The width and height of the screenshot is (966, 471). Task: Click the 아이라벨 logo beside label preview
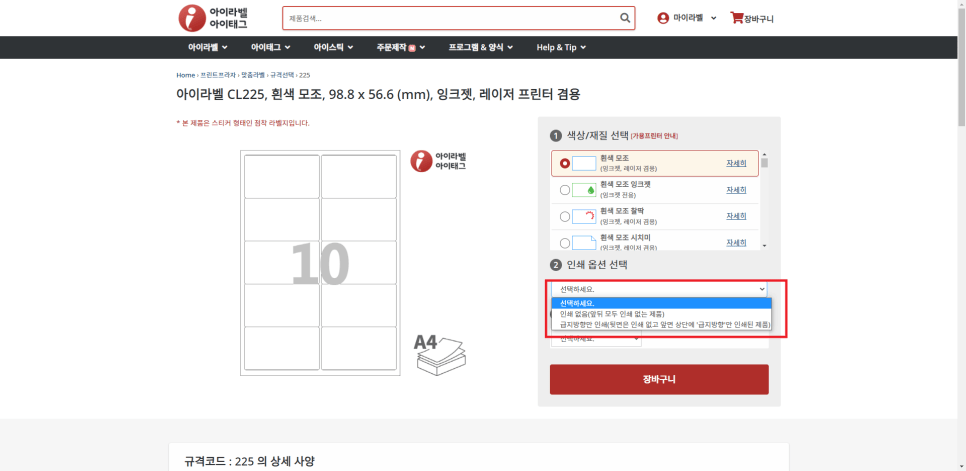438,161
